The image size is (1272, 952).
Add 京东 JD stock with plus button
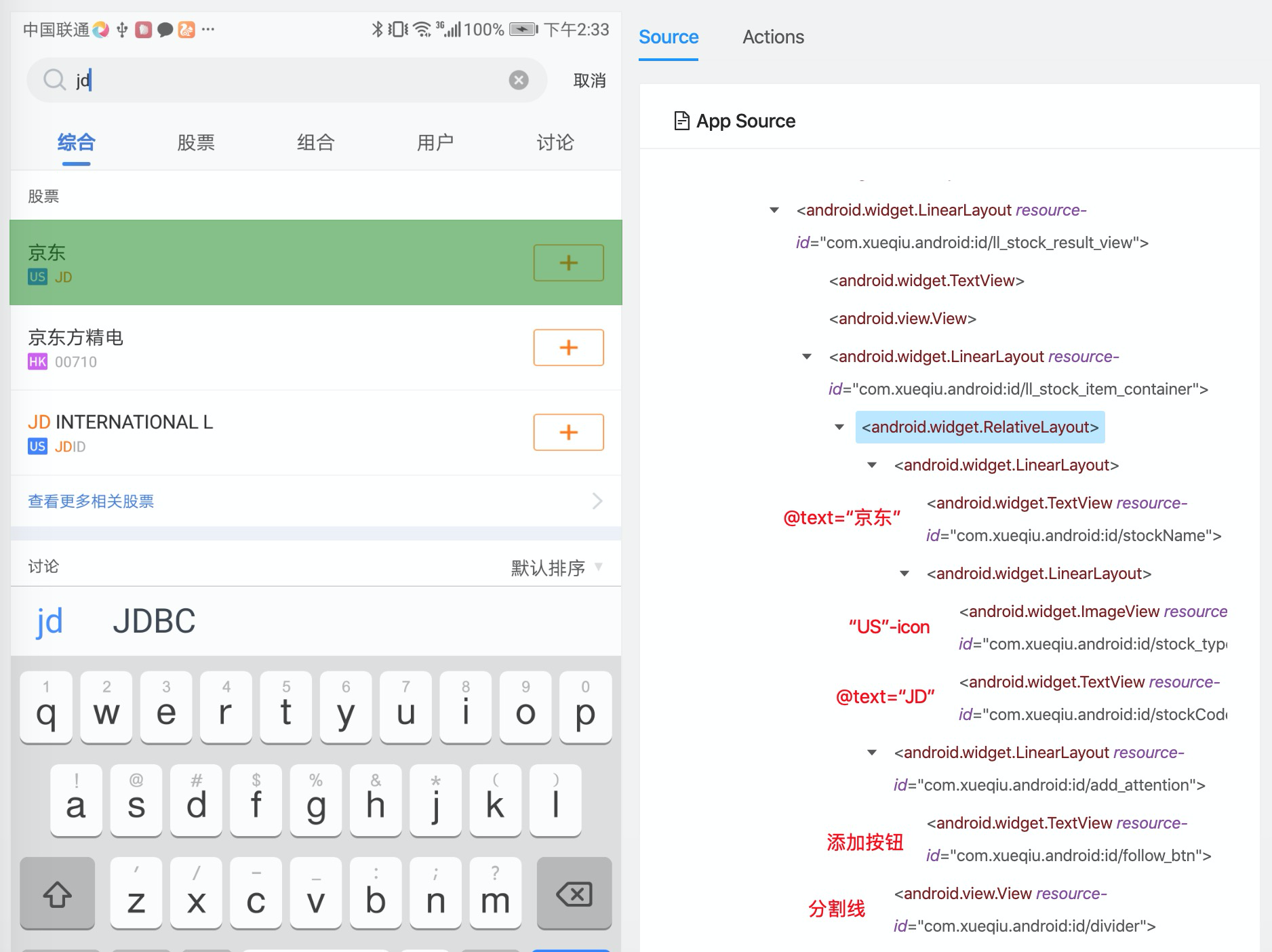pos(568,262)
